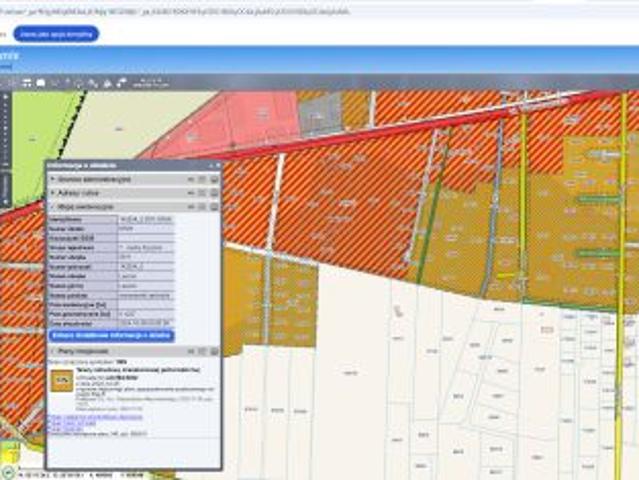Open the first blue link under the plan description
The width and height of the screenshot is (639, 480).
tap(93, 415)
